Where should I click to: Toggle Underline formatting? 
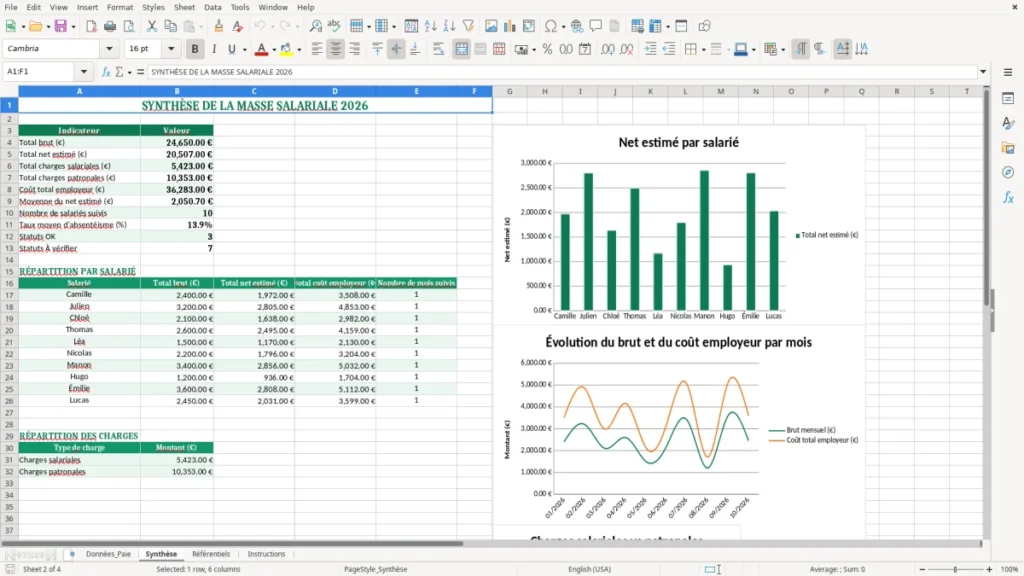231,49
